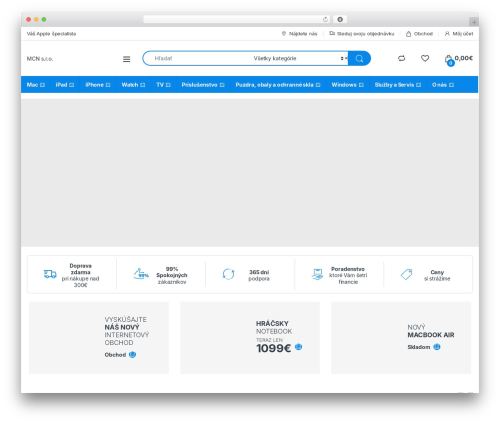Click the Nájdete nás link
The width and height of the screenshot is (500, 423).
point(303,34)
